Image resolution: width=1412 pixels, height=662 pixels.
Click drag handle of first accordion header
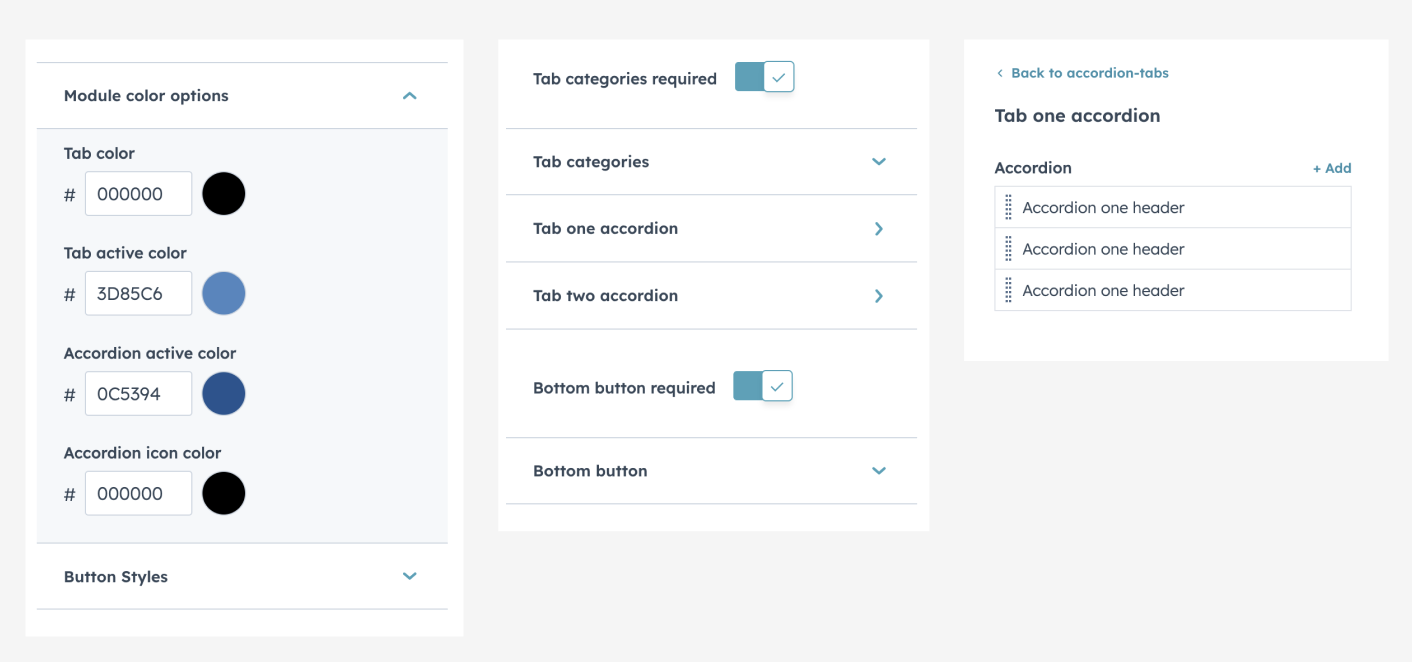pos(1008,208)
